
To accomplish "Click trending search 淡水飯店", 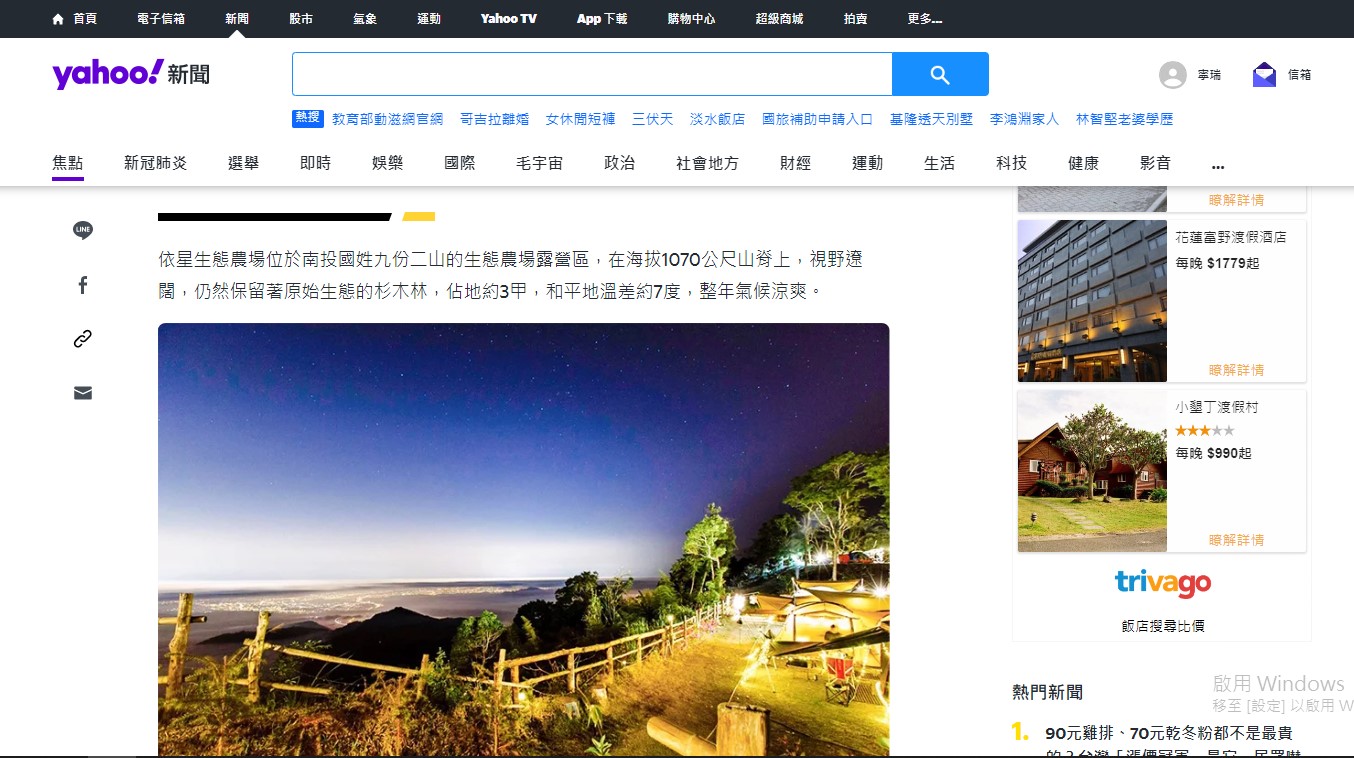I will point(717,119).
